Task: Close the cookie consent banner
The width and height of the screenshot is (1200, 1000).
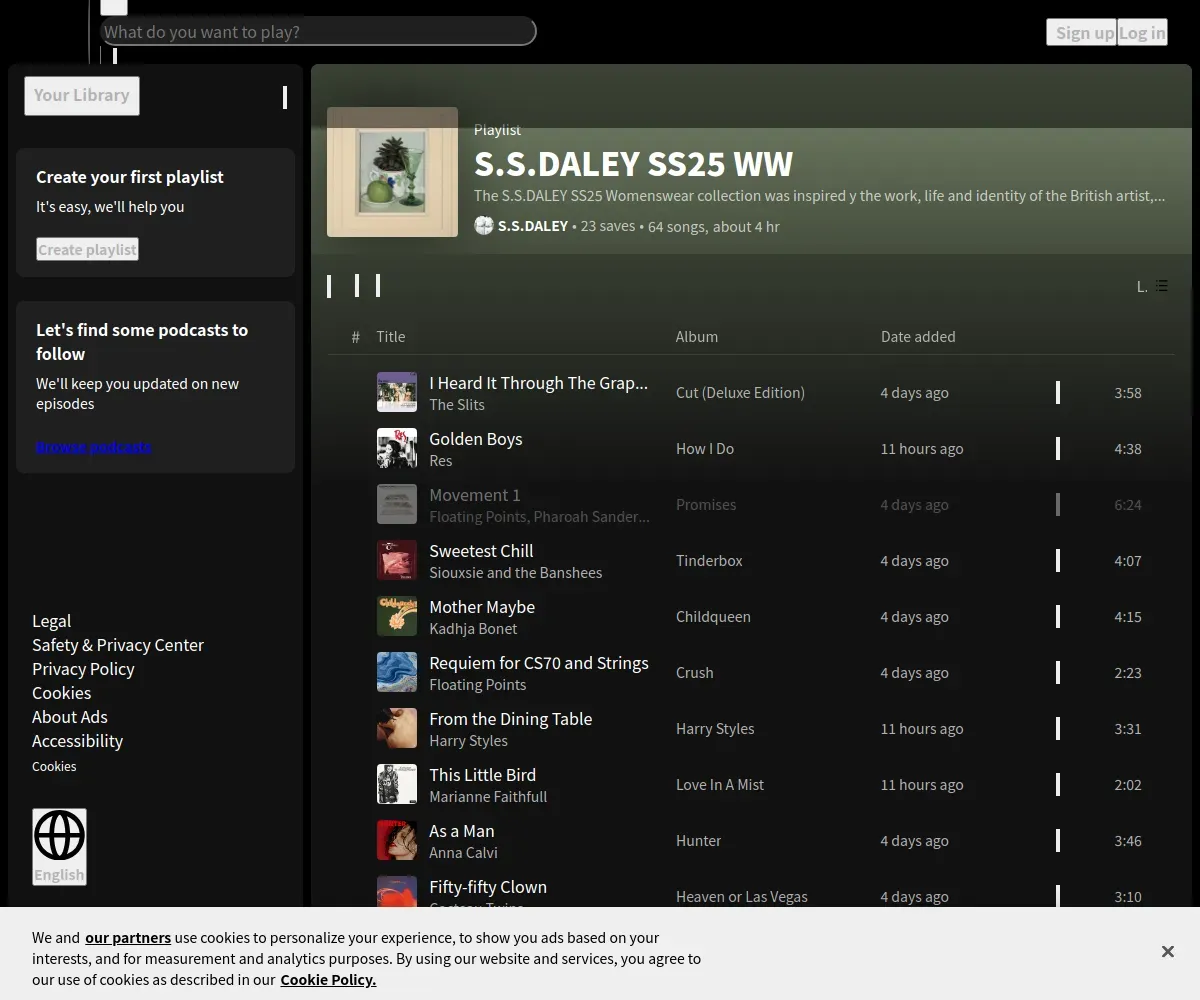Action: point(1167,951)
